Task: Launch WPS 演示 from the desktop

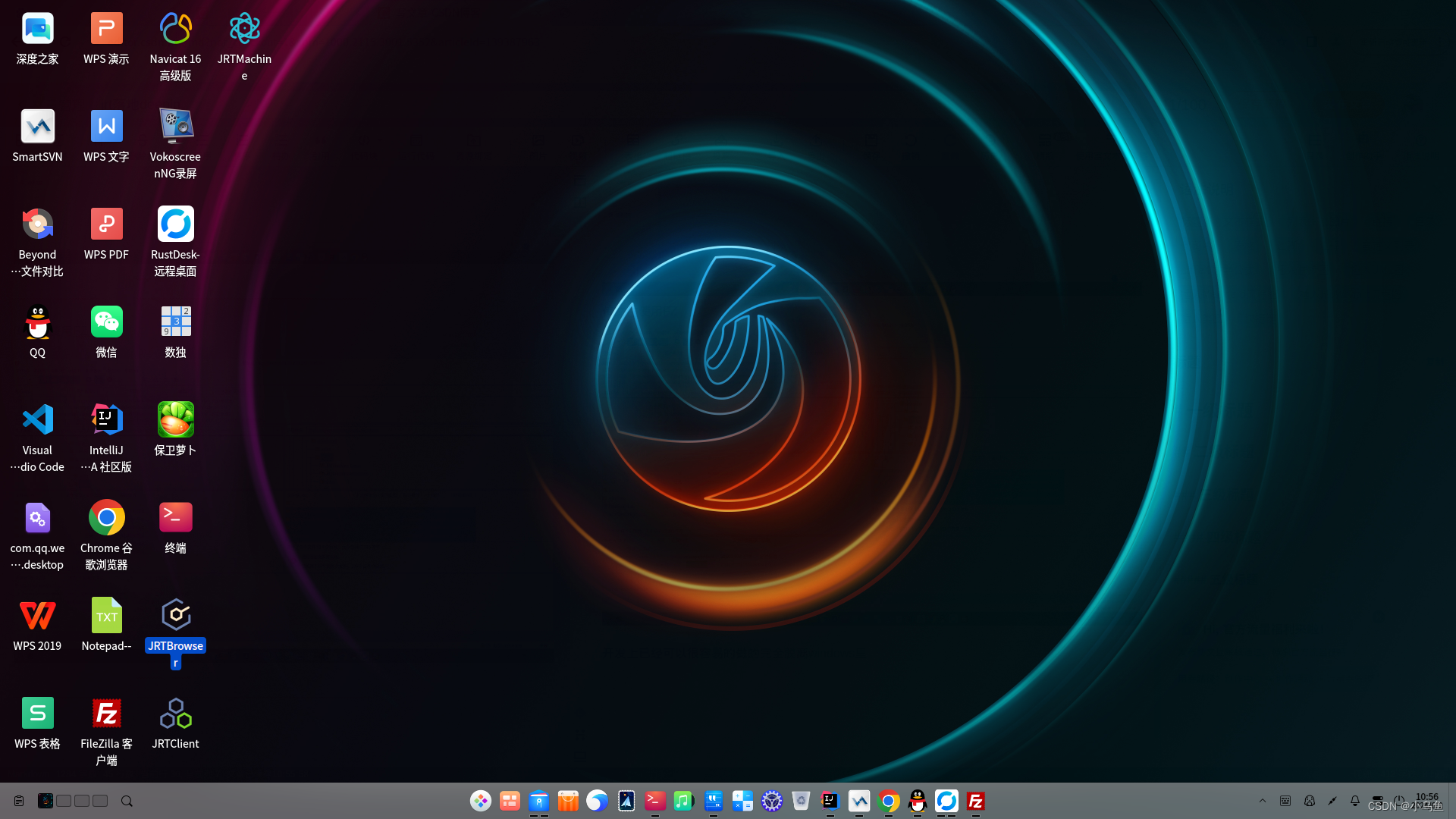Action: [106, 39]
